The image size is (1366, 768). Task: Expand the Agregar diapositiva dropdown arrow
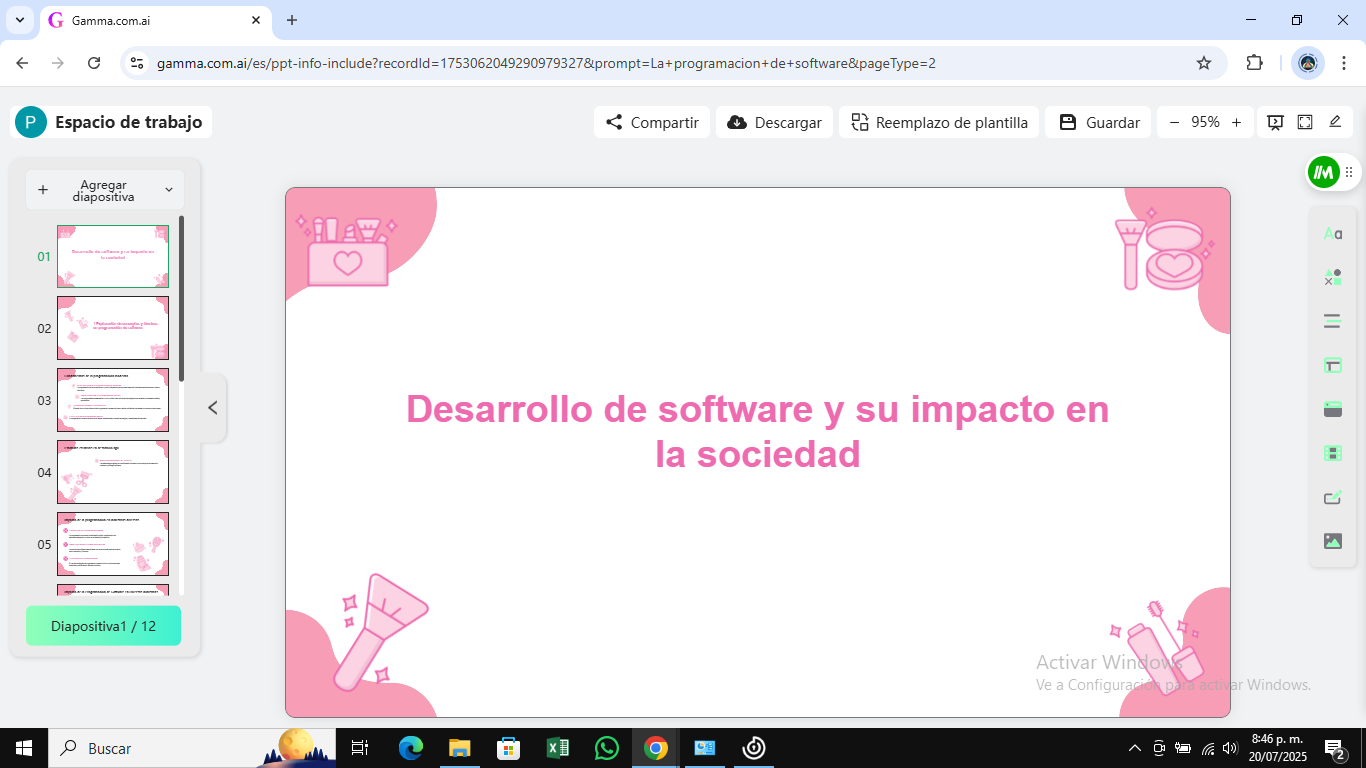[x=168, y=190]
